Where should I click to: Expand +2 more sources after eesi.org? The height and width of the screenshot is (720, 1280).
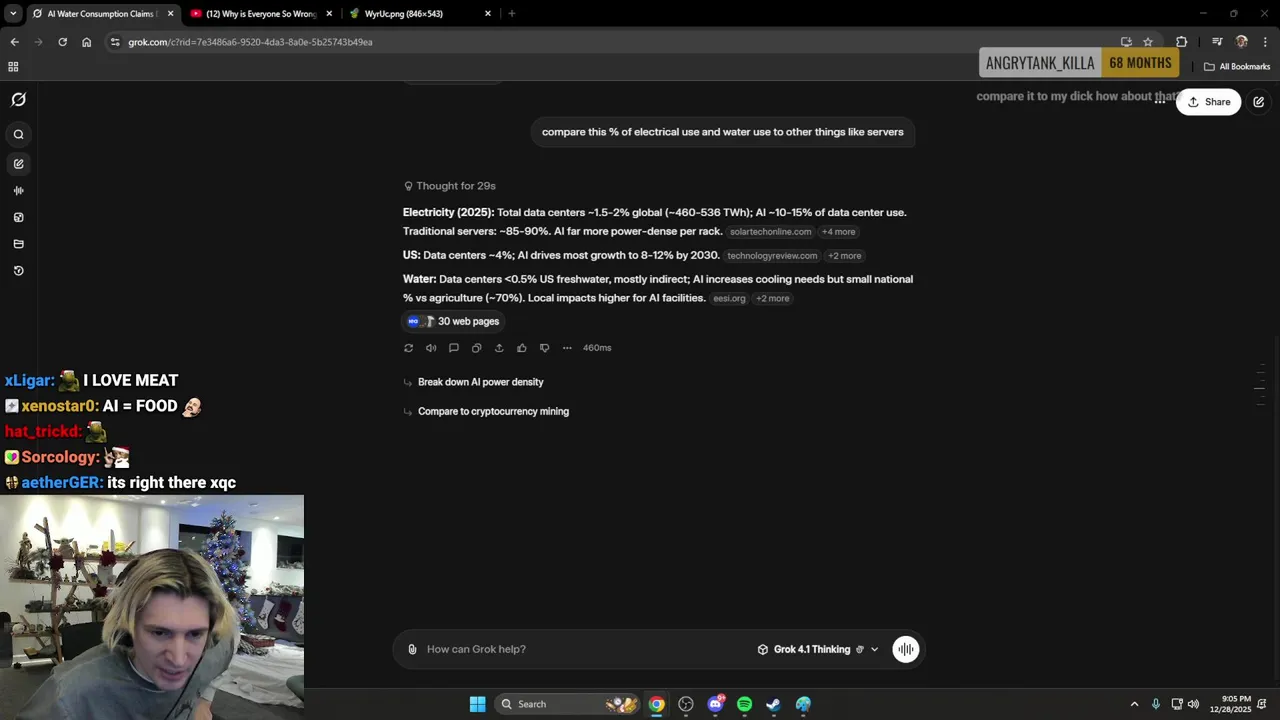tap(772, 299)
